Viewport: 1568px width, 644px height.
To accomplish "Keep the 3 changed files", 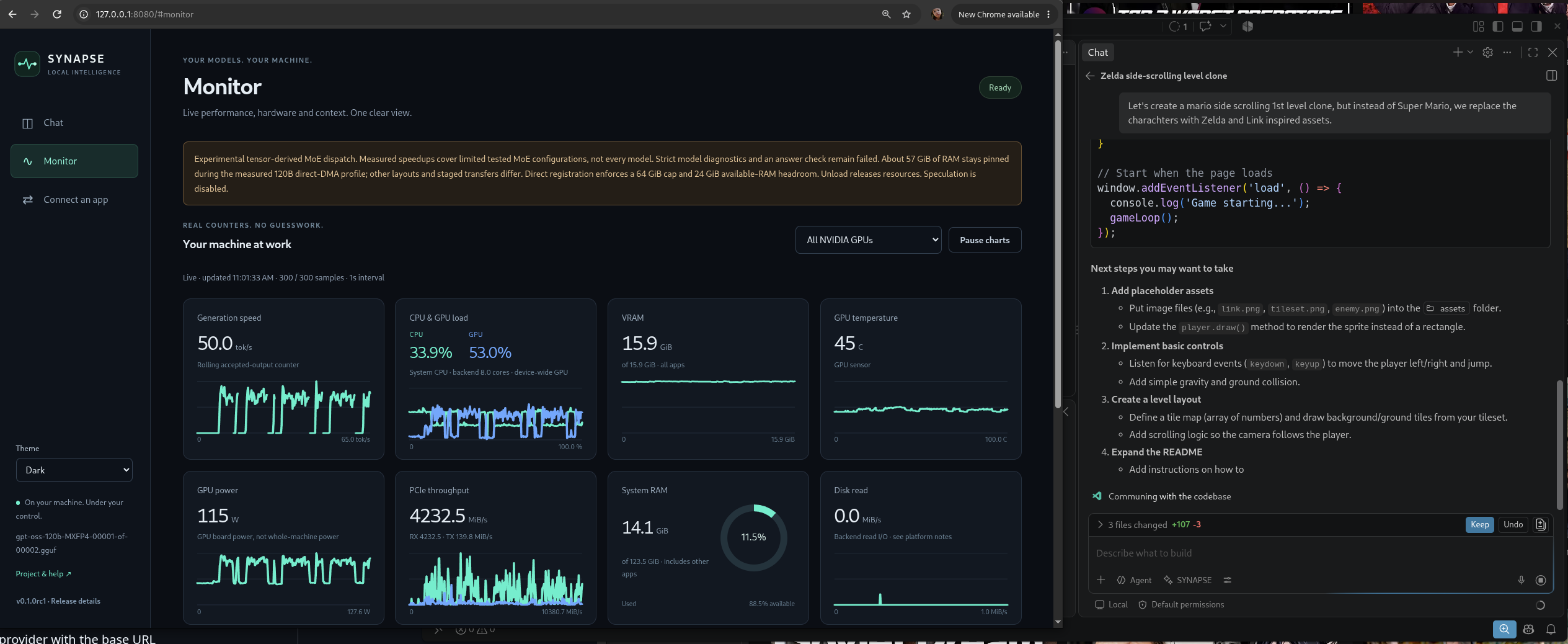I will (1479, 525).
